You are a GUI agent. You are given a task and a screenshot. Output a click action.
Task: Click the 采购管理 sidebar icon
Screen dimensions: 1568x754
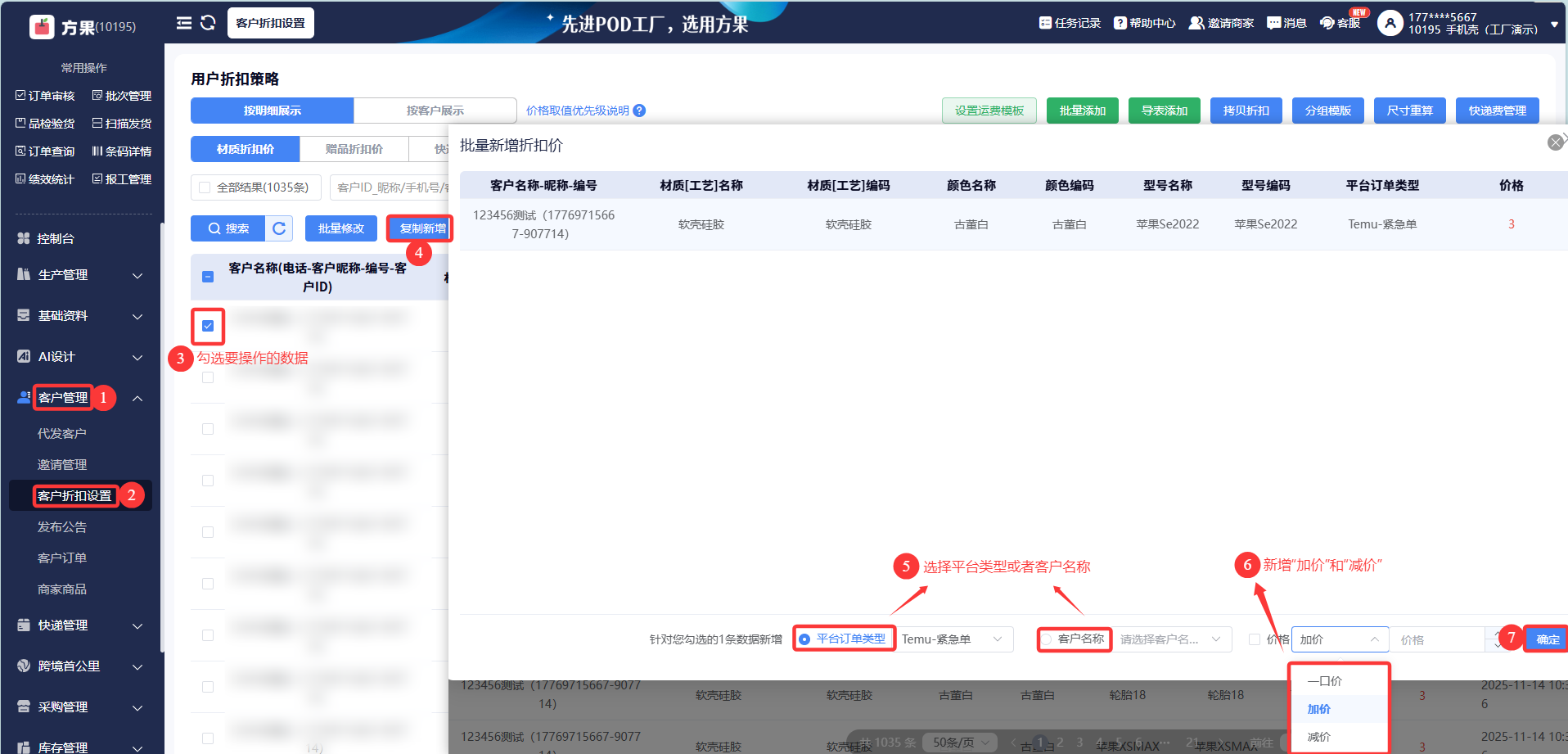pos(24,707)
